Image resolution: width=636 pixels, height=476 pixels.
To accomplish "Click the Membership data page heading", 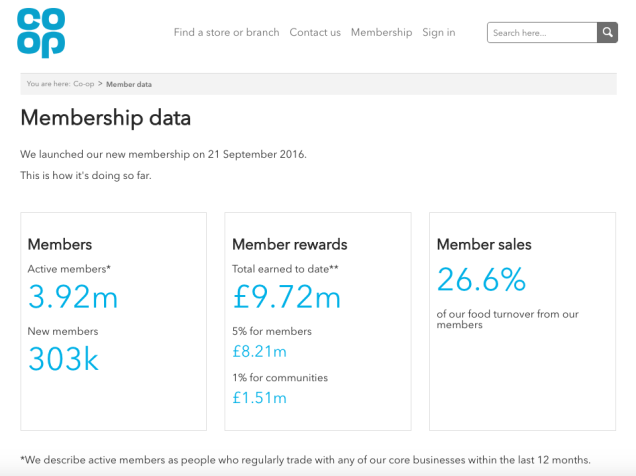I will [x=105, y=118].
